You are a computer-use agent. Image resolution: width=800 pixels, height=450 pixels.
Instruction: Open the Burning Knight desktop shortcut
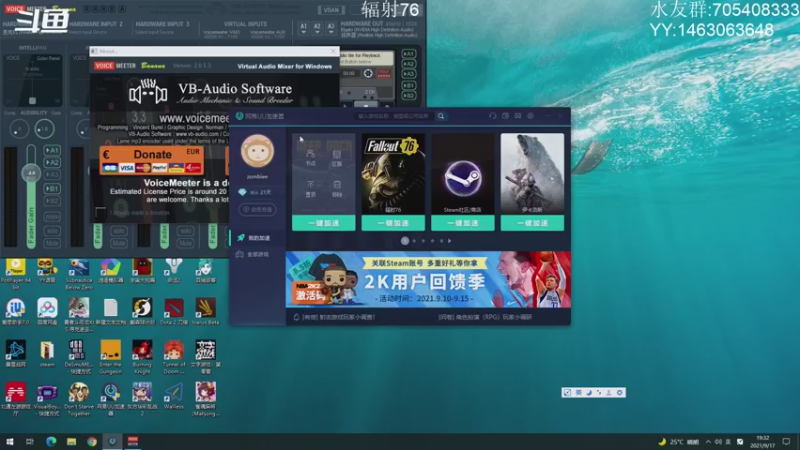pos(142,357)
